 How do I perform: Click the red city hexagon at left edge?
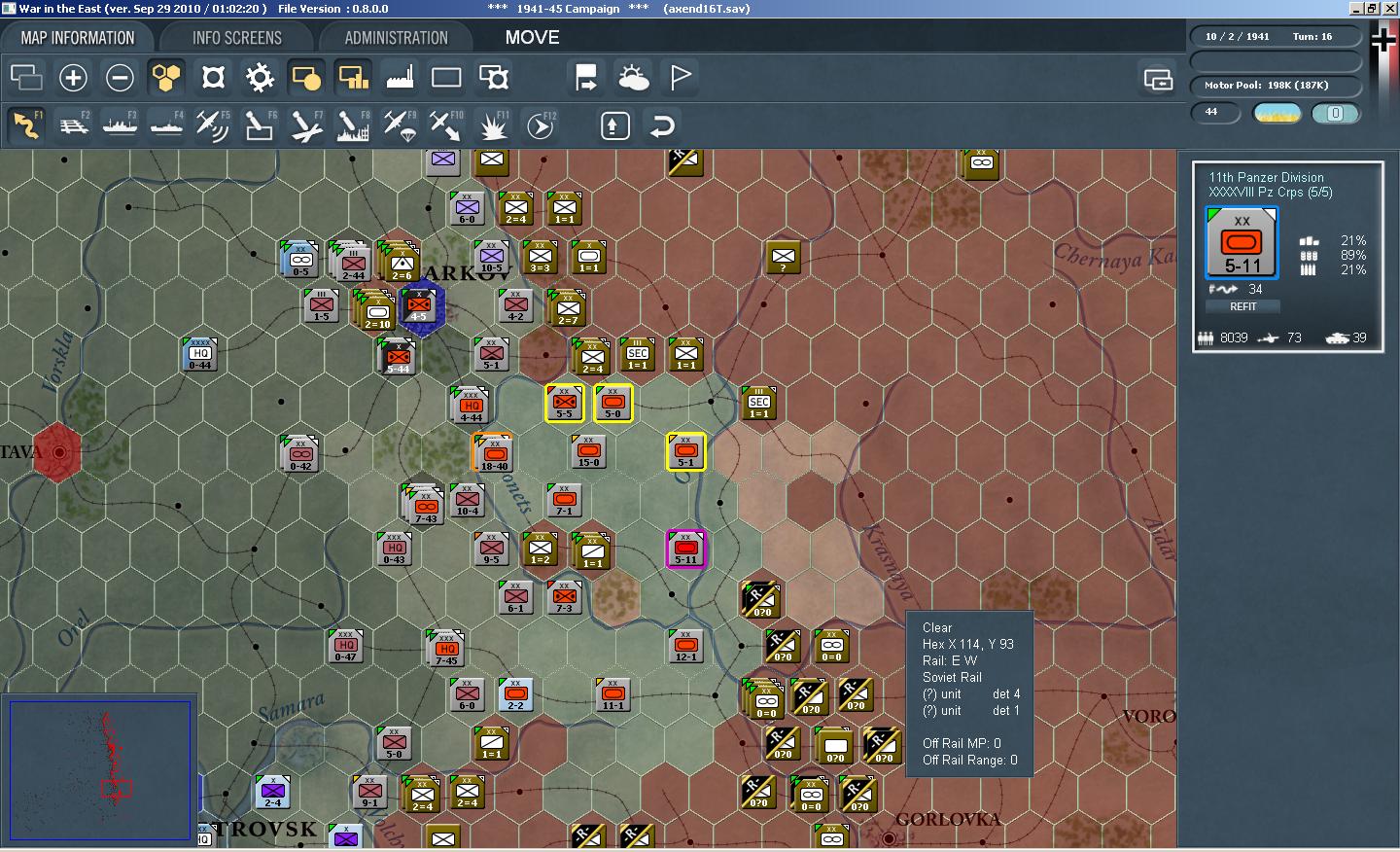[x=60, y=452]
